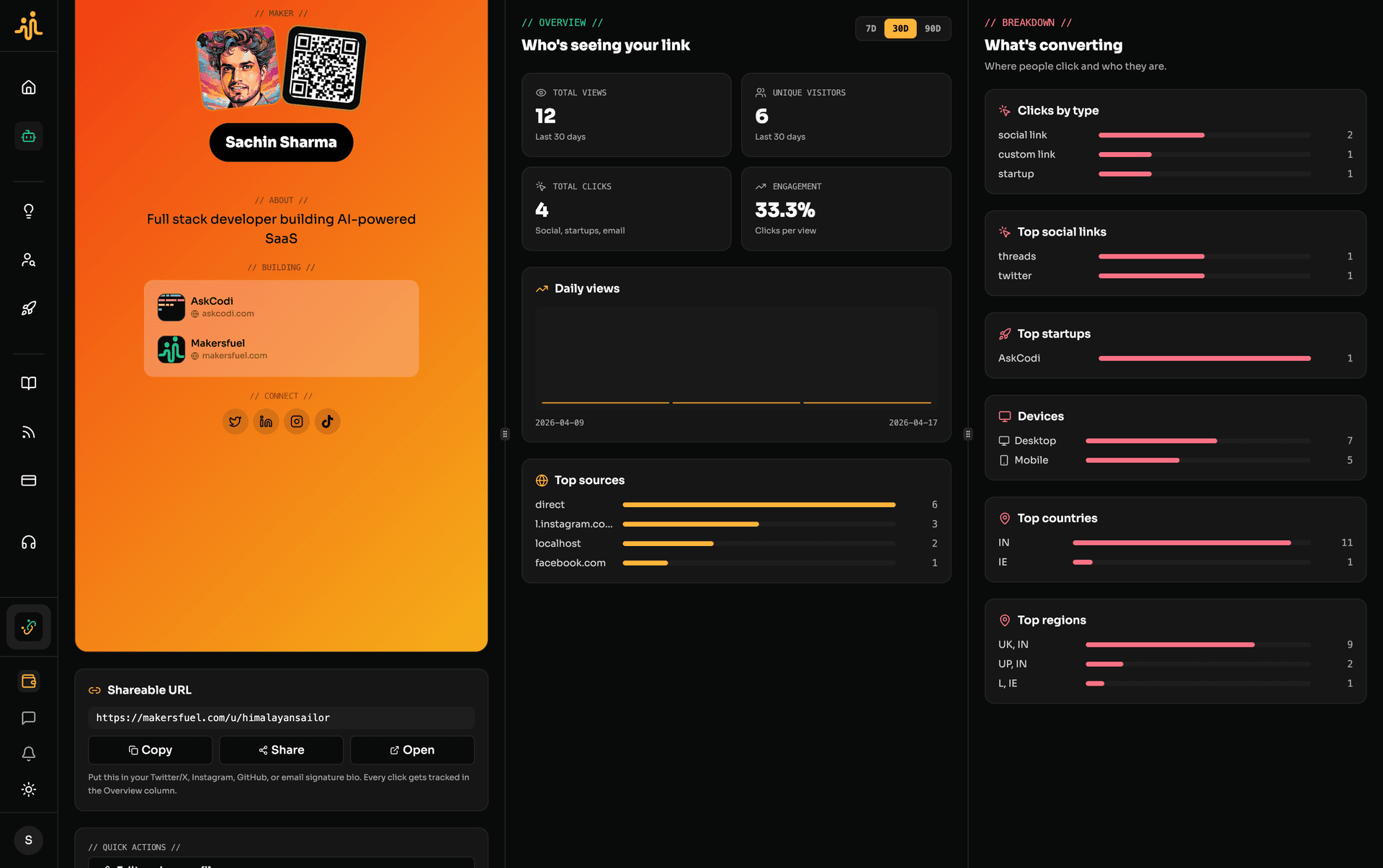Click the "twitter" social link label
This screenshot has width=1383, height=868.
[1015, 276]
